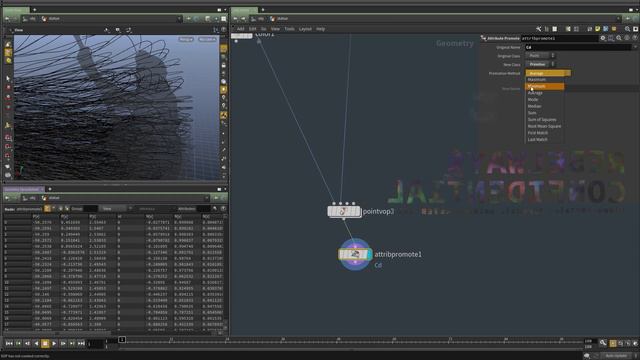
Task: Add new pane tab in viewport pane
Action: [x=34, y=9]
